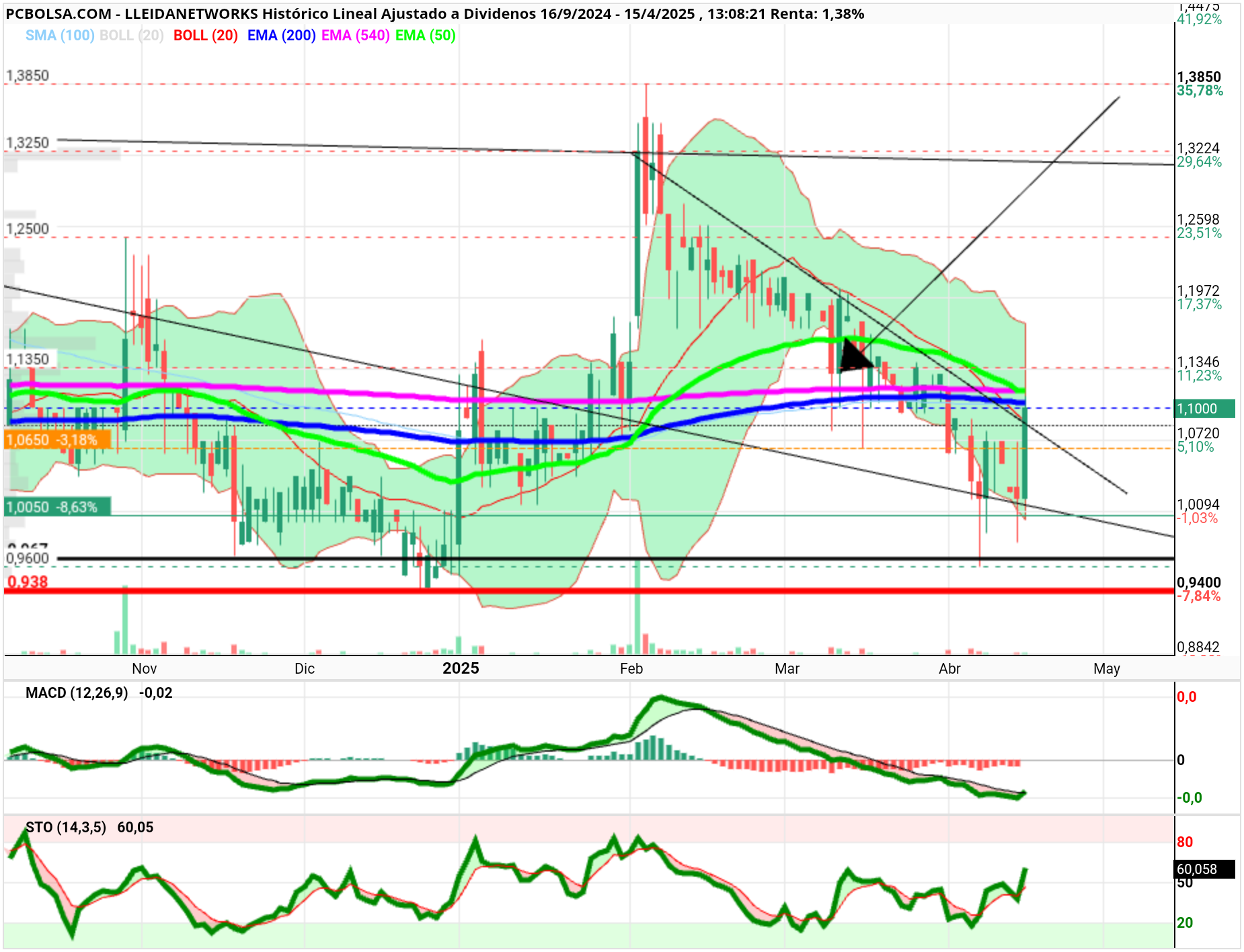Image resolution: width=1244 pixels, height=952 pixels.
Task: Click the 23,51% right axis percentage
Action: point(1199,233)
